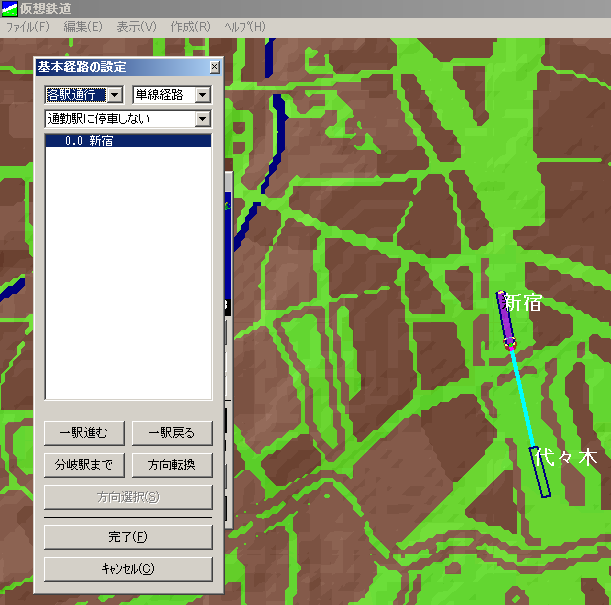Click the 代々木 station marker on map
Image resolution: width=611 pixels, height=605 pixels.
[541, 473]
